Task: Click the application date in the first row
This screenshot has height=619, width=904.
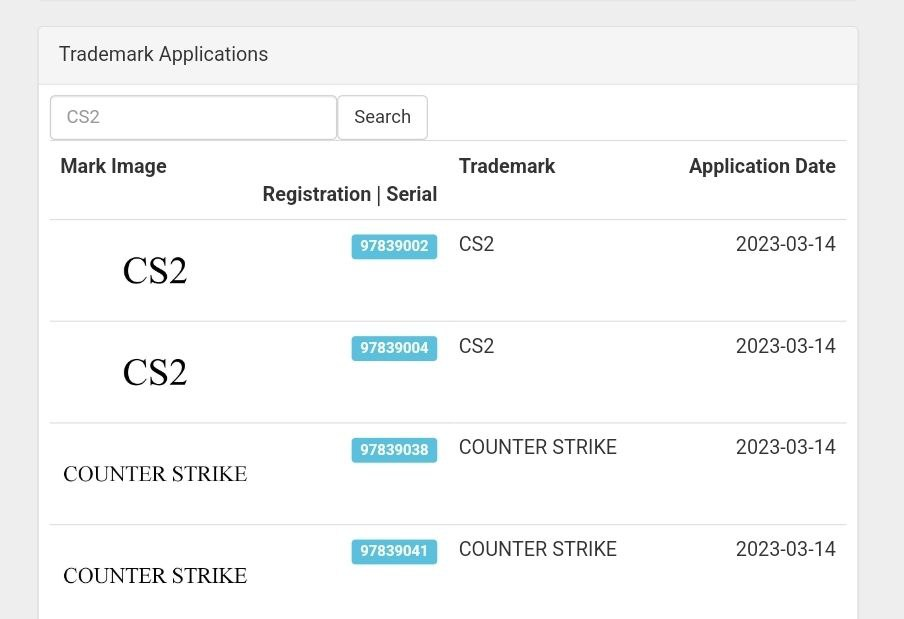Action: [x=785, y=244]
